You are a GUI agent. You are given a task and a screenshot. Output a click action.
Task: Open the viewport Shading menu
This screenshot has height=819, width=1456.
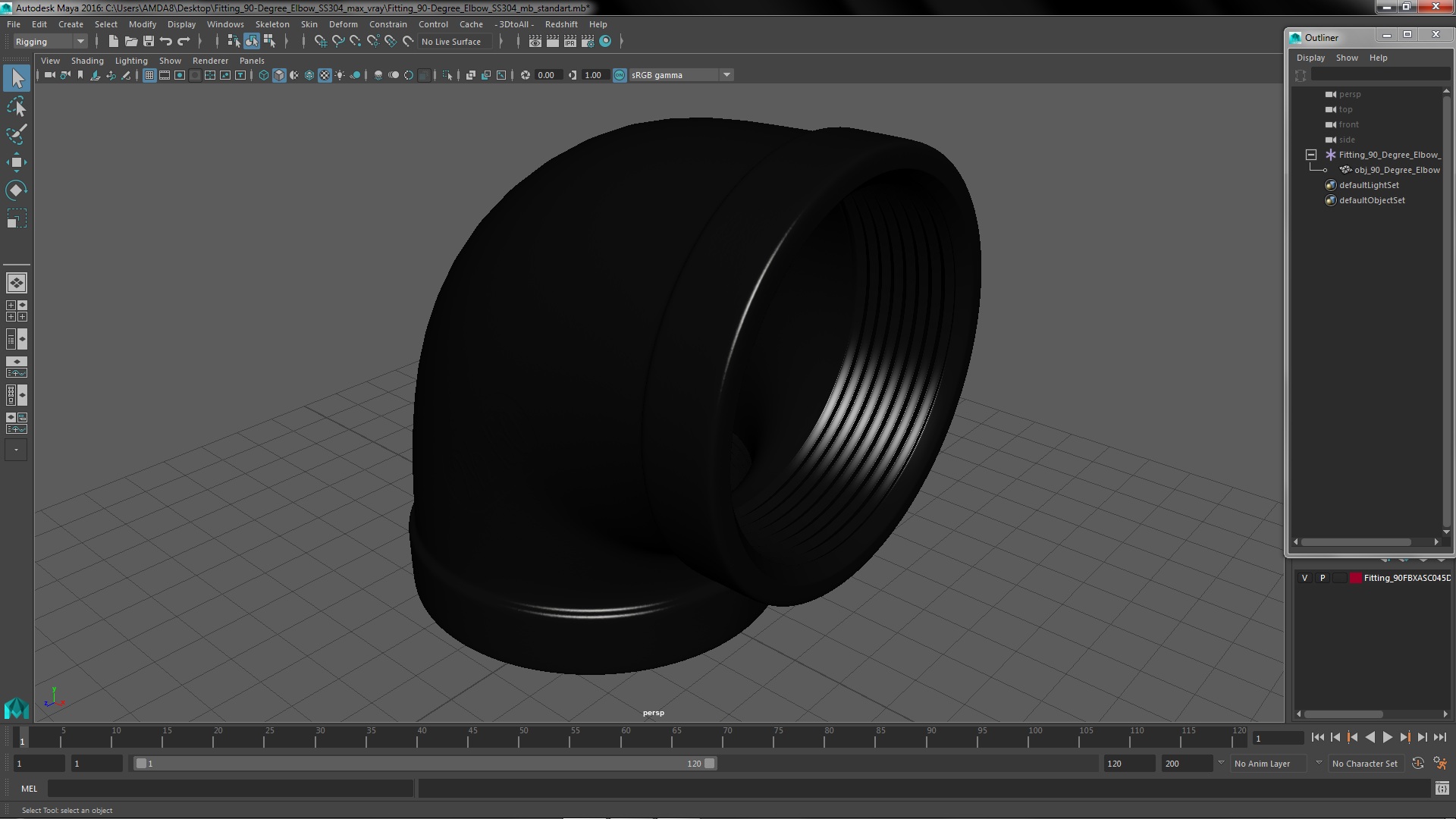point(87,61)
